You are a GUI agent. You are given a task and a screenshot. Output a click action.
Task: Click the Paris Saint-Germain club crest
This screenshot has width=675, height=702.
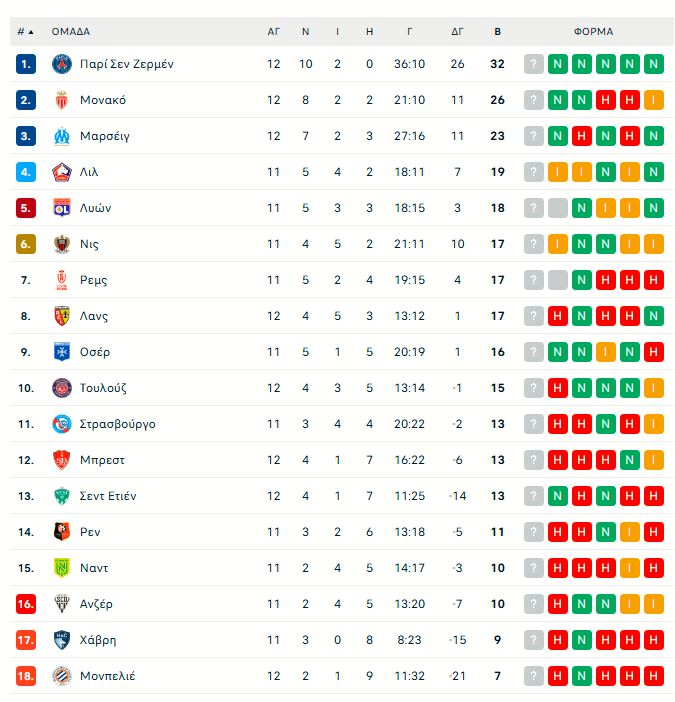tap(62, 64)
